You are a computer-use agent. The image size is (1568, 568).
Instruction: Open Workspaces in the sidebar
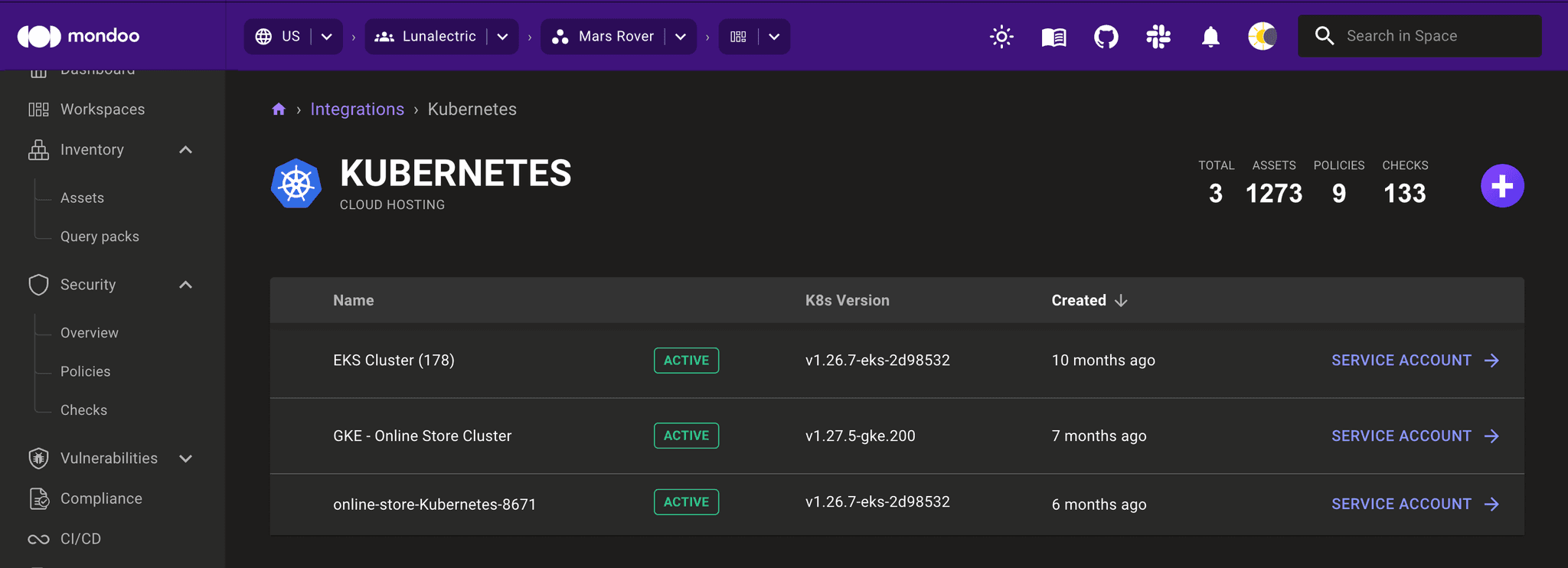103,109
